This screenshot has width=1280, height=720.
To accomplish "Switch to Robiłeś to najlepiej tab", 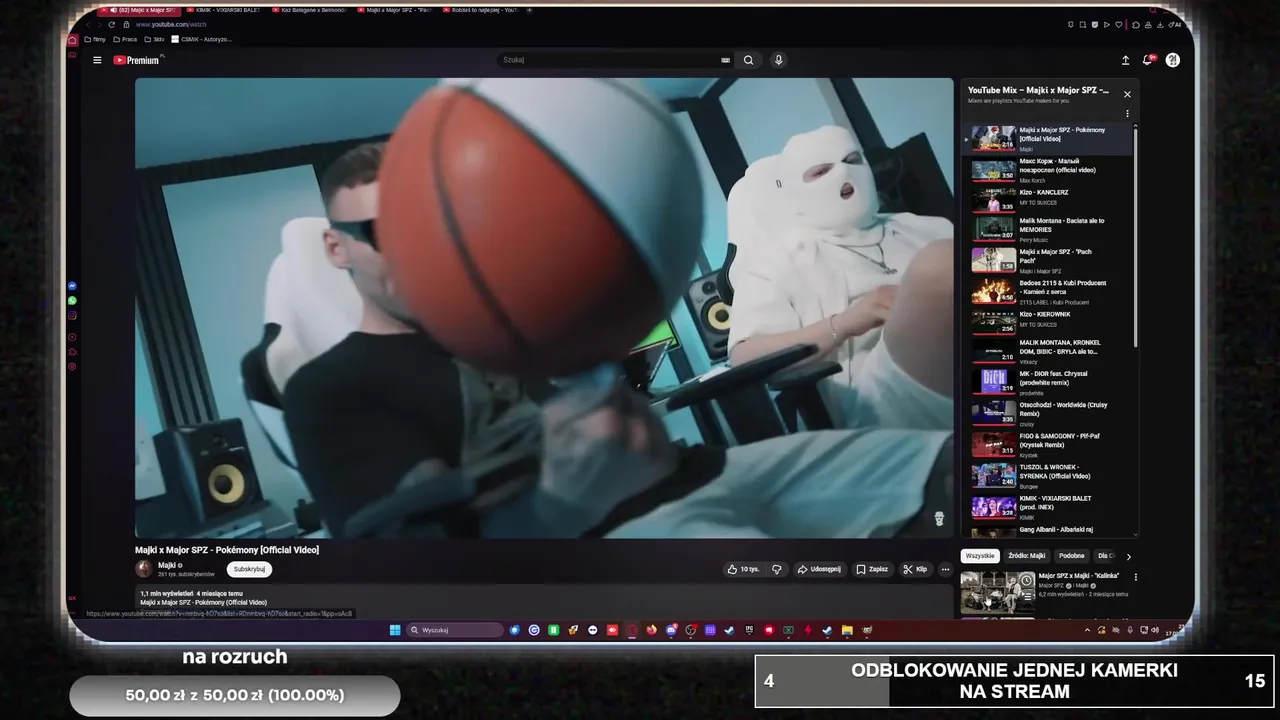I will point(480,10).
